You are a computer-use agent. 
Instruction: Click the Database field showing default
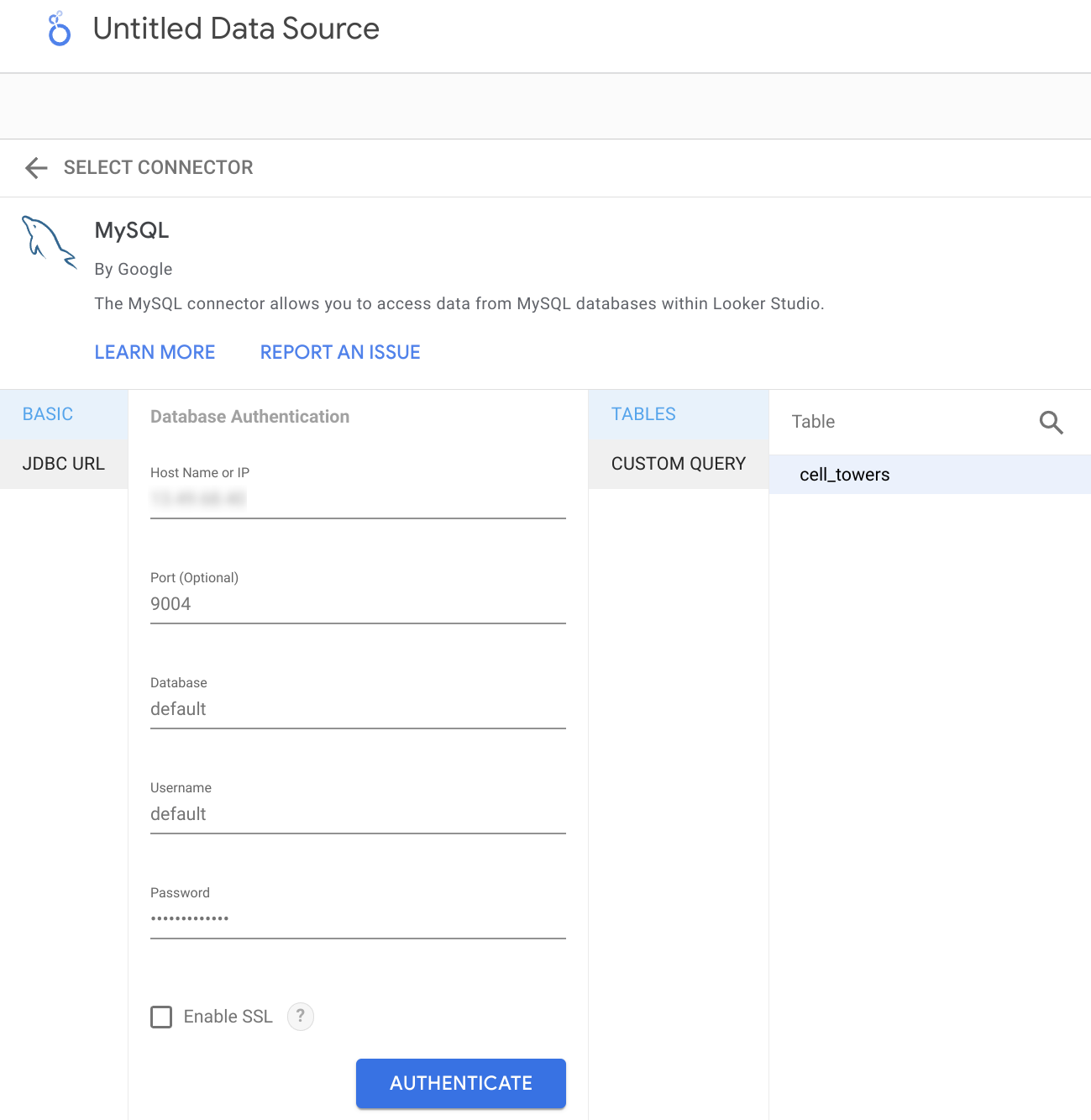tap(357, 709)
